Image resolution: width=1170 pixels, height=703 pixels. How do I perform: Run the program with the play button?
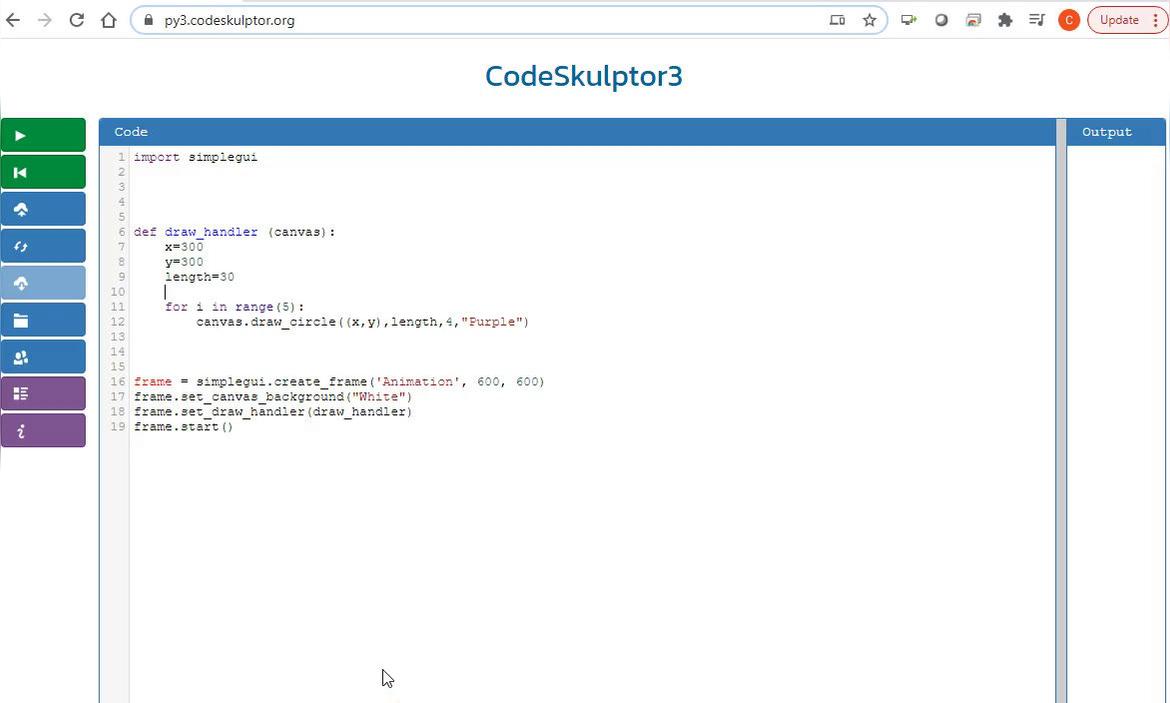(x=42, y=135)
